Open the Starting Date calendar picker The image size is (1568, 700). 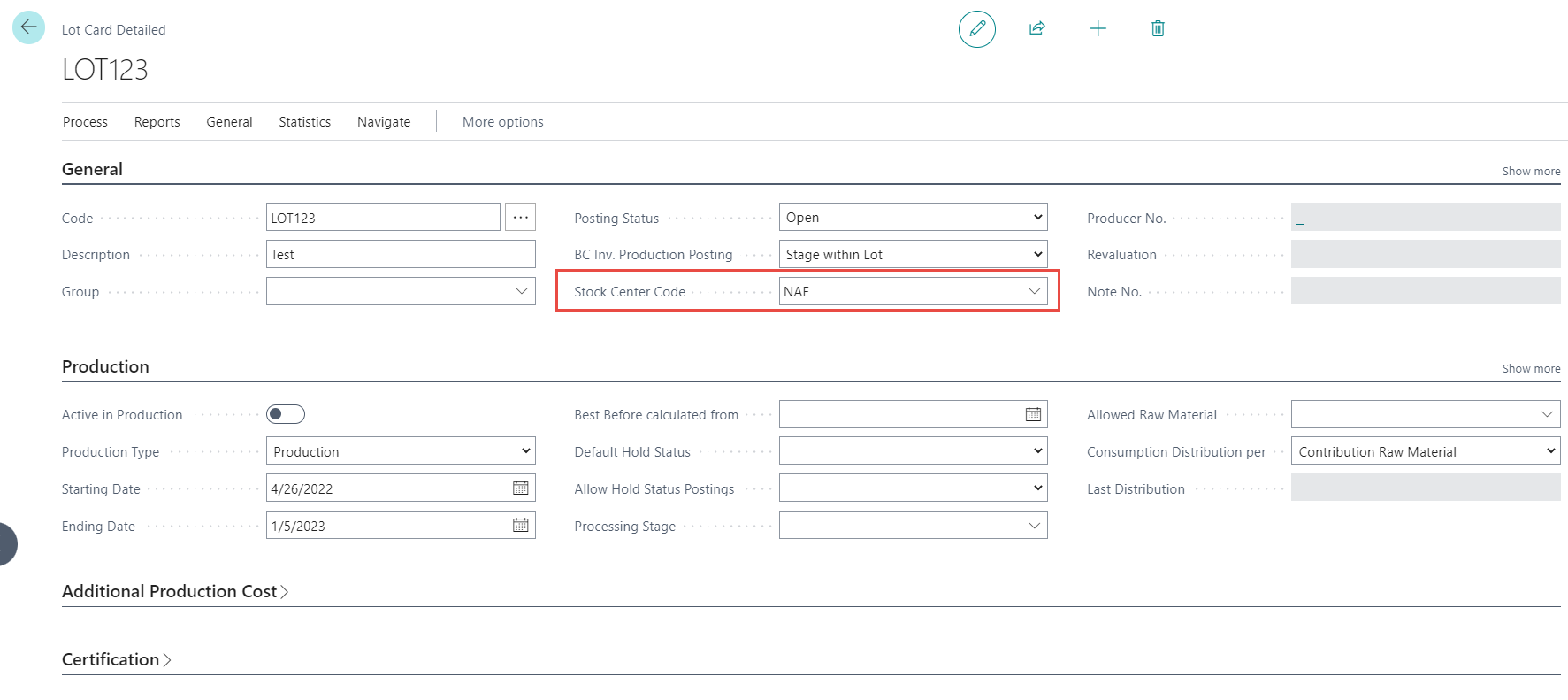click(x=521, y=488)
